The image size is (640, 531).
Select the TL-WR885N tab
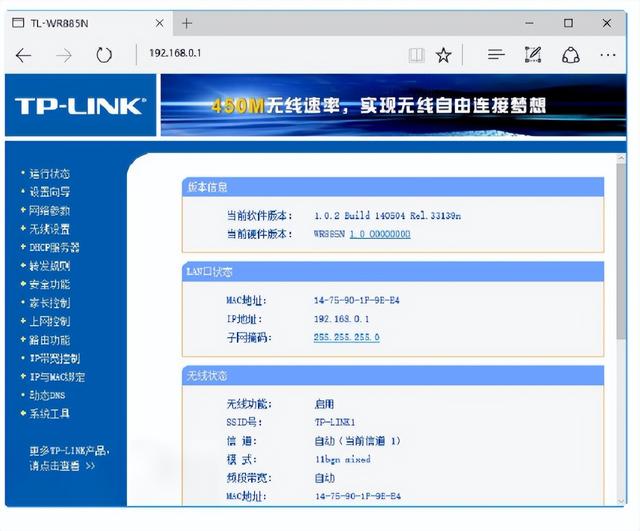coord(89,23)
